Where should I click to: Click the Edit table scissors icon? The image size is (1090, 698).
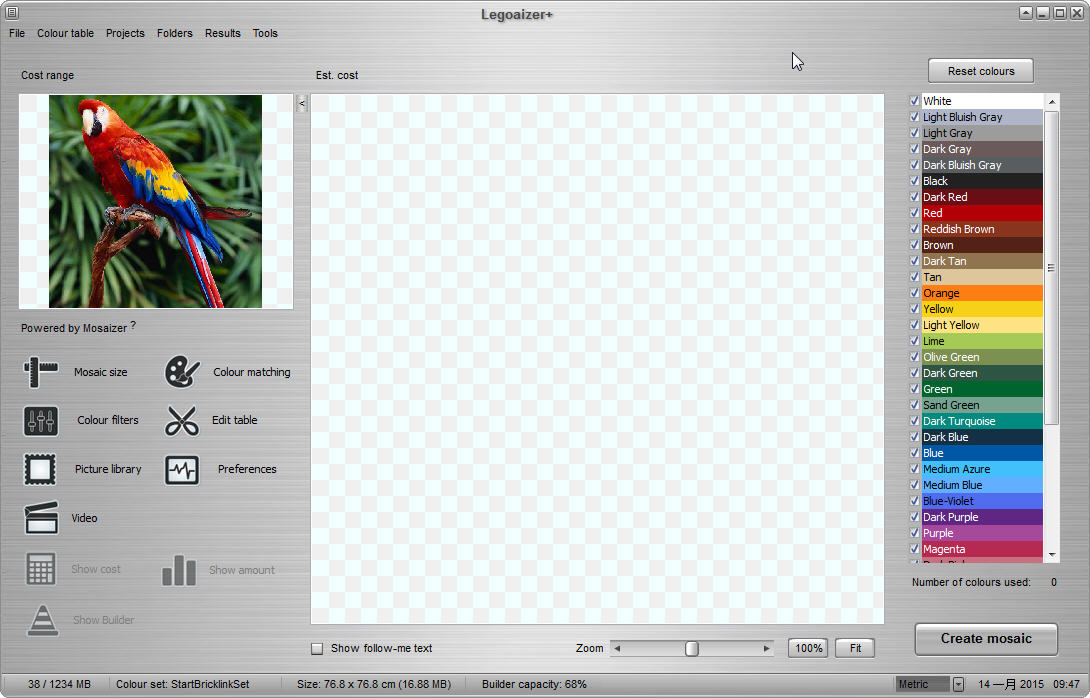pyautogui.click(x=182, y=421)
